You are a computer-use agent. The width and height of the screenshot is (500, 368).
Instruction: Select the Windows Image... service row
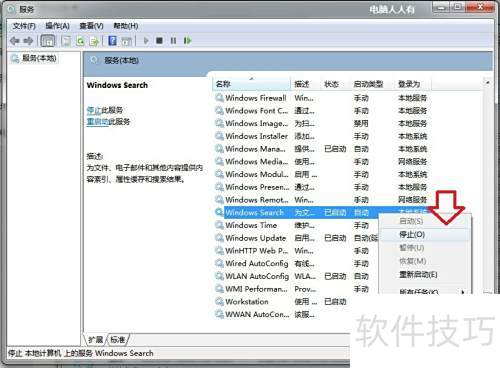[x=322, y=123]
